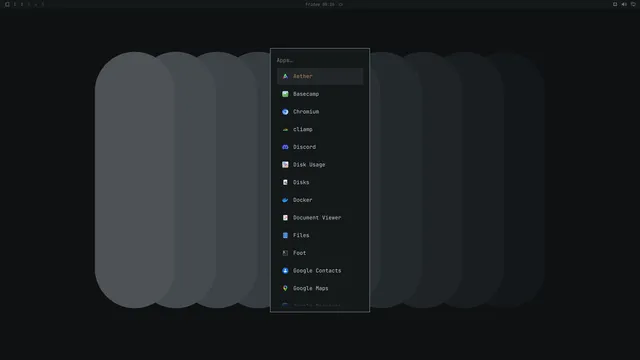Launch Discord via its purple icon
This screenshot has width=640, height=360.
(285, 147)
